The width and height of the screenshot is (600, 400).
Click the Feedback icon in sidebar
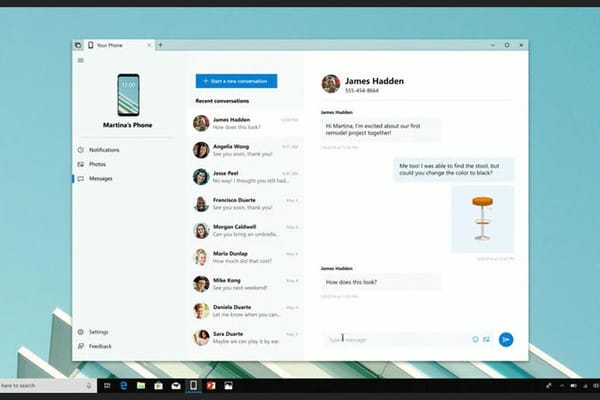coord(81,346)
